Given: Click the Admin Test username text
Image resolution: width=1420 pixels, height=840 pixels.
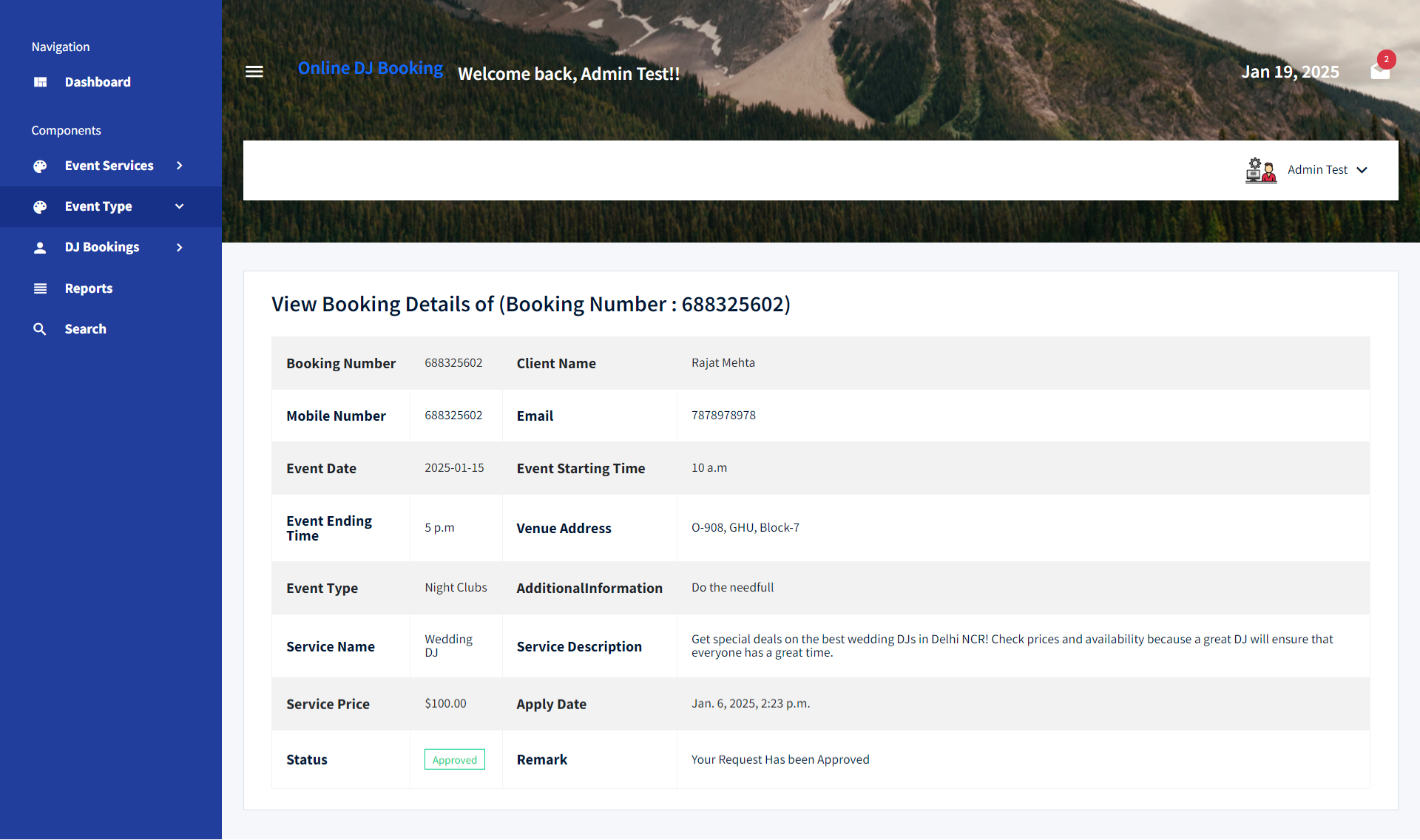Looking at the screenshot, I should [1317, 170].
